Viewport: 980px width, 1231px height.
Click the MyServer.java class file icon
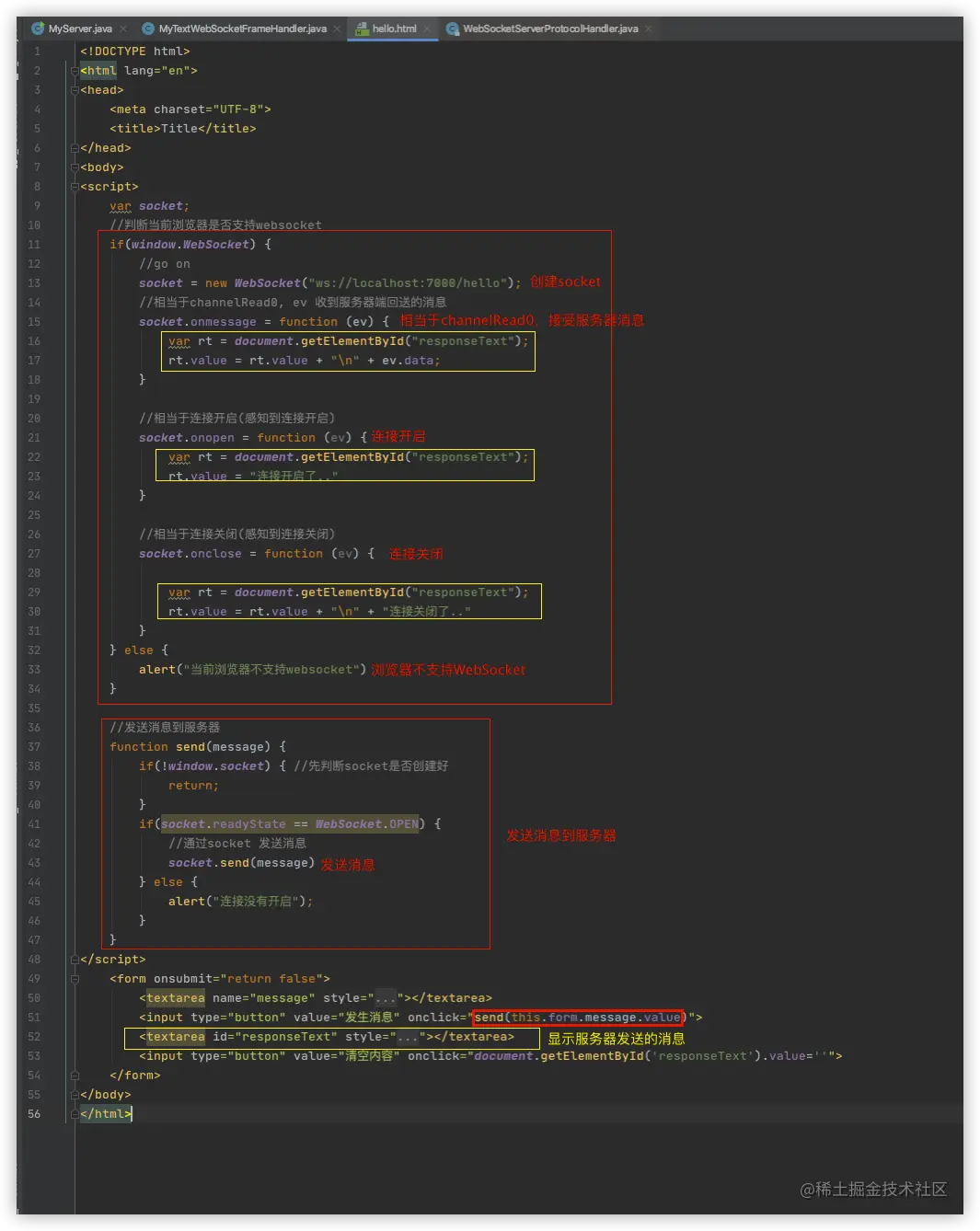tap(38, 29)
